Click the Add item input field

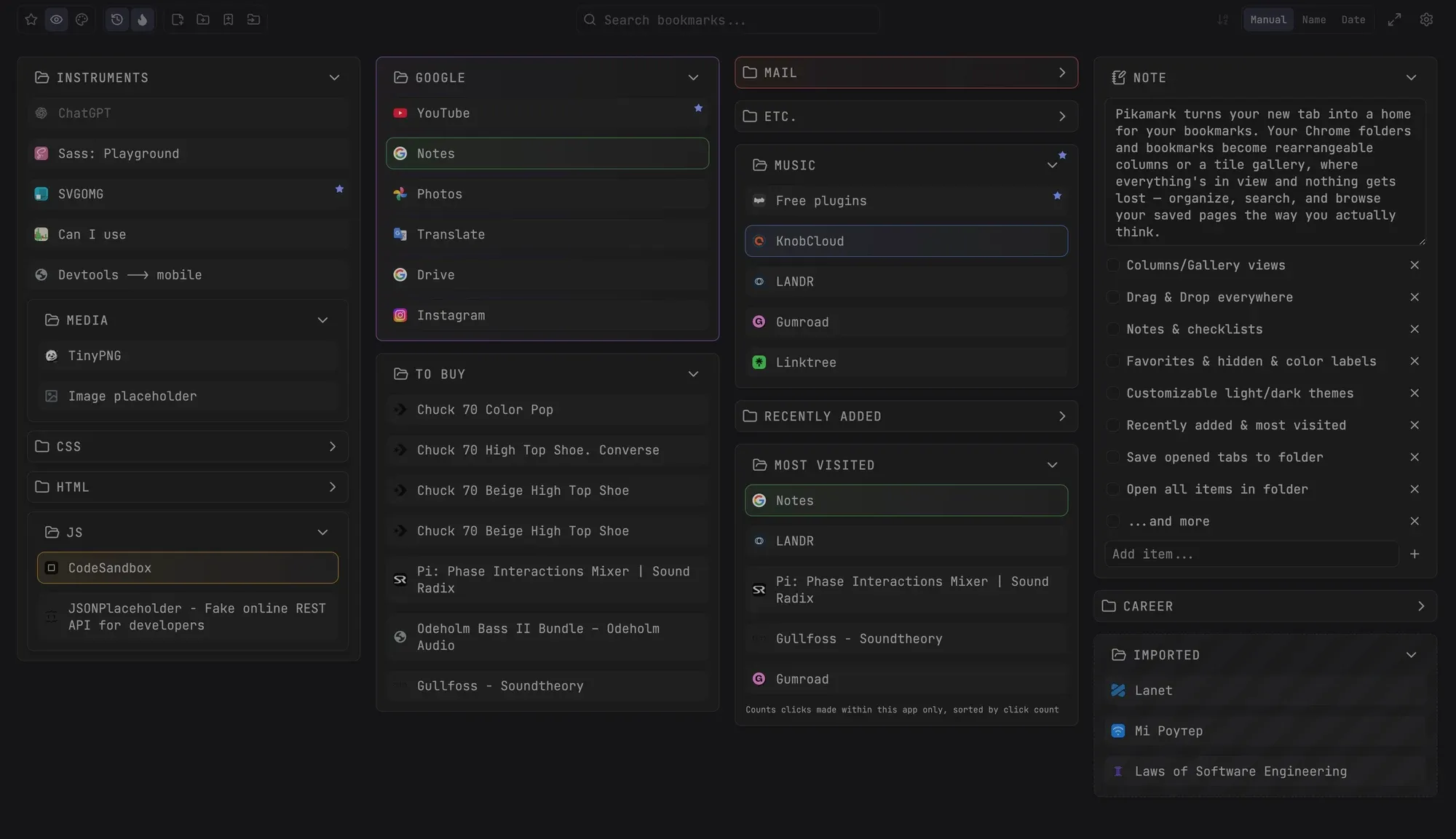(1251, 554)
